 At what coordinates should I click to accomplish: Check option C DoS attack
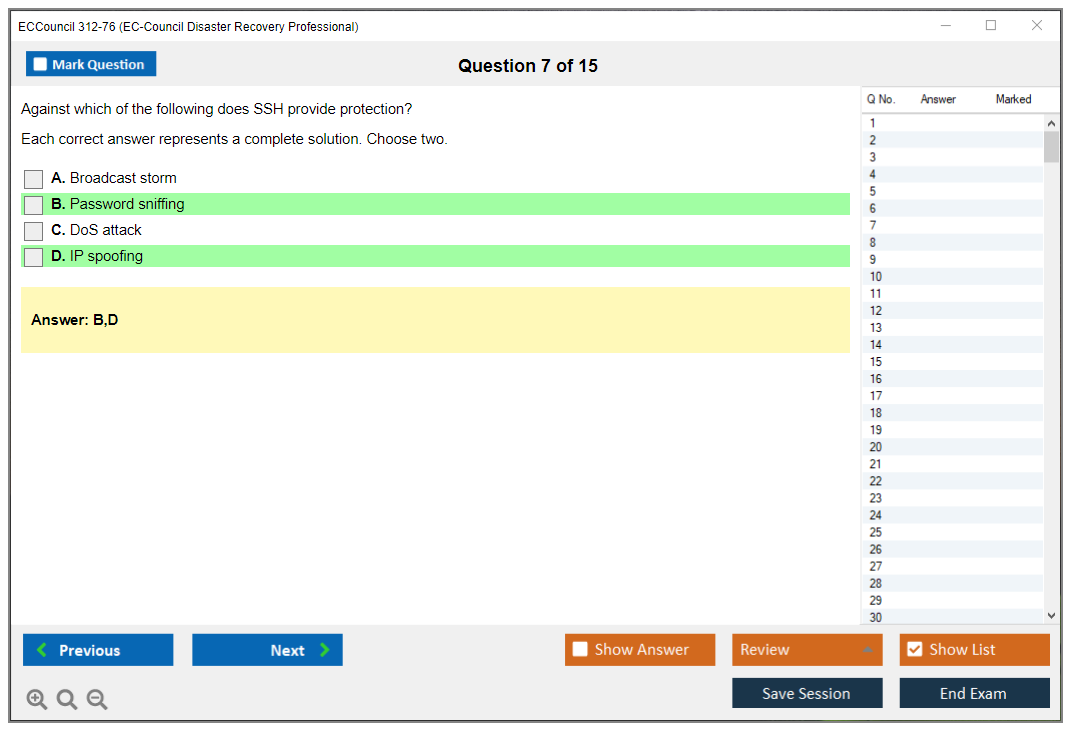pyautogui.click(x=34, y=231)
